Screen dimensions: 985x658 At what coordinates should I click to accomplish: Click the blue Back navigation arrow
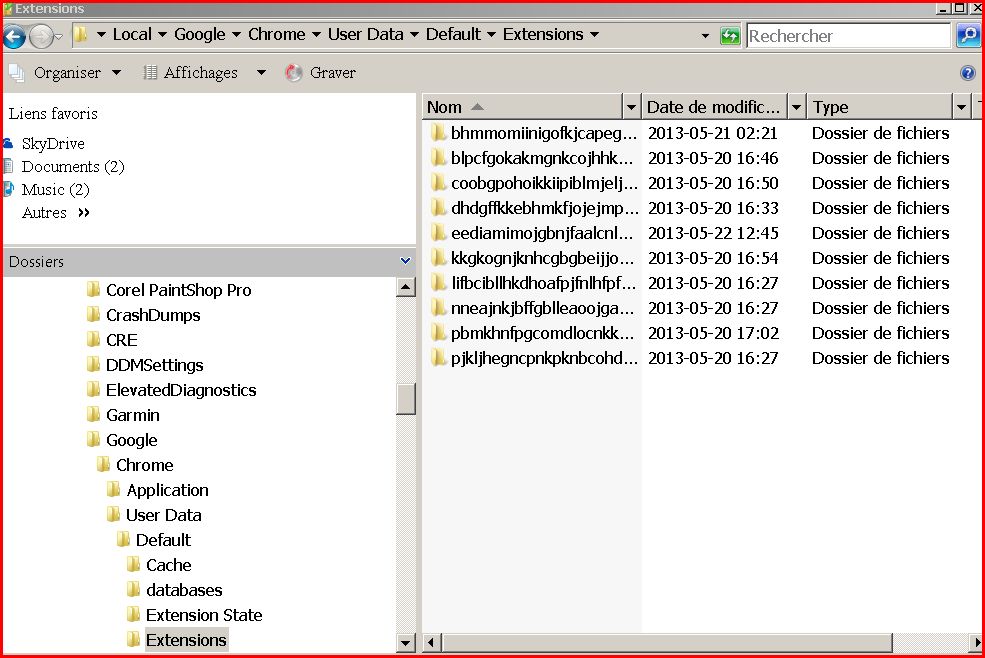pyautogui.click(x=13, y=37)
